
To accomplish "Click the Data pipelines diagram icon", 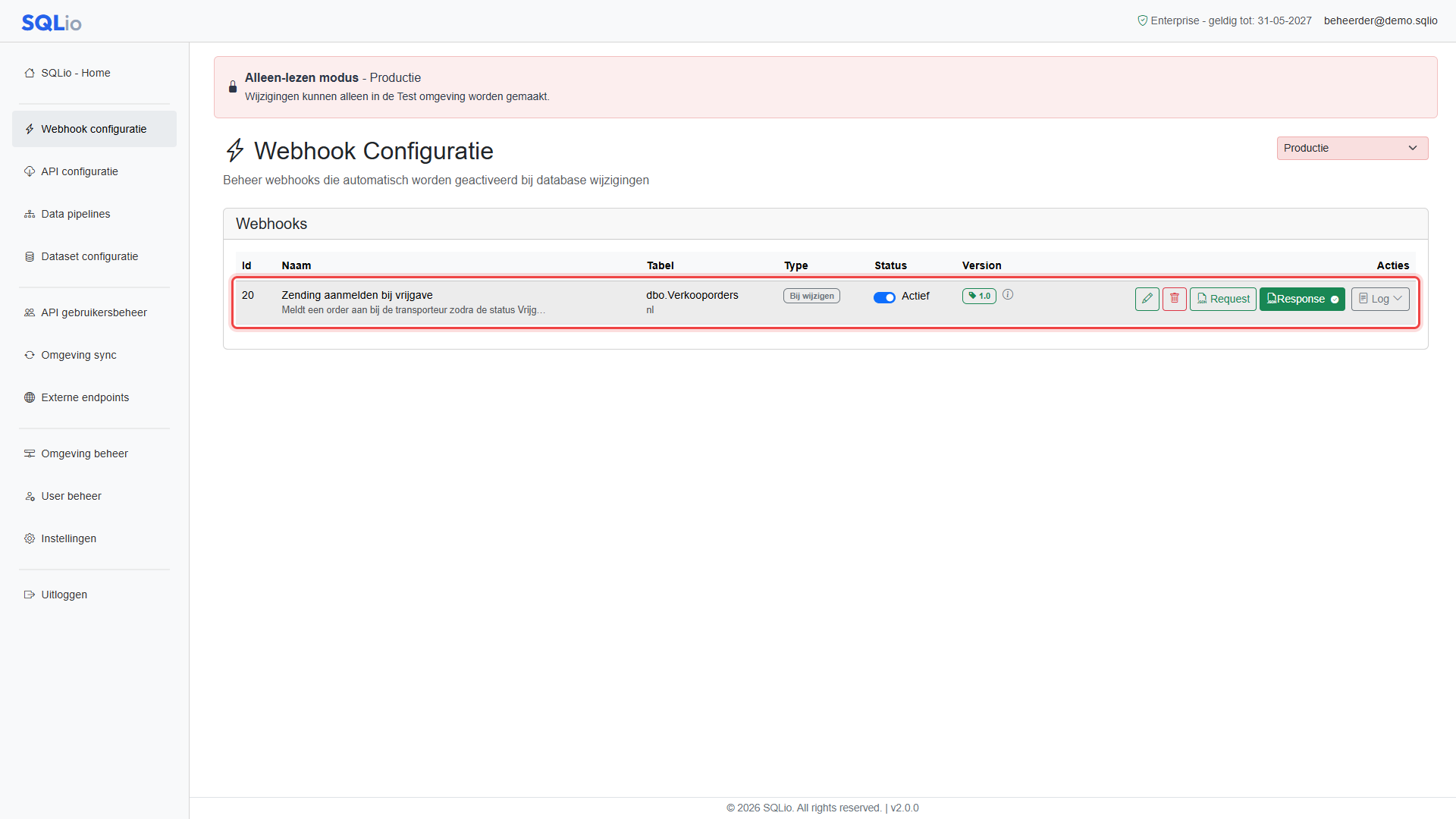I will pos(30,215).
